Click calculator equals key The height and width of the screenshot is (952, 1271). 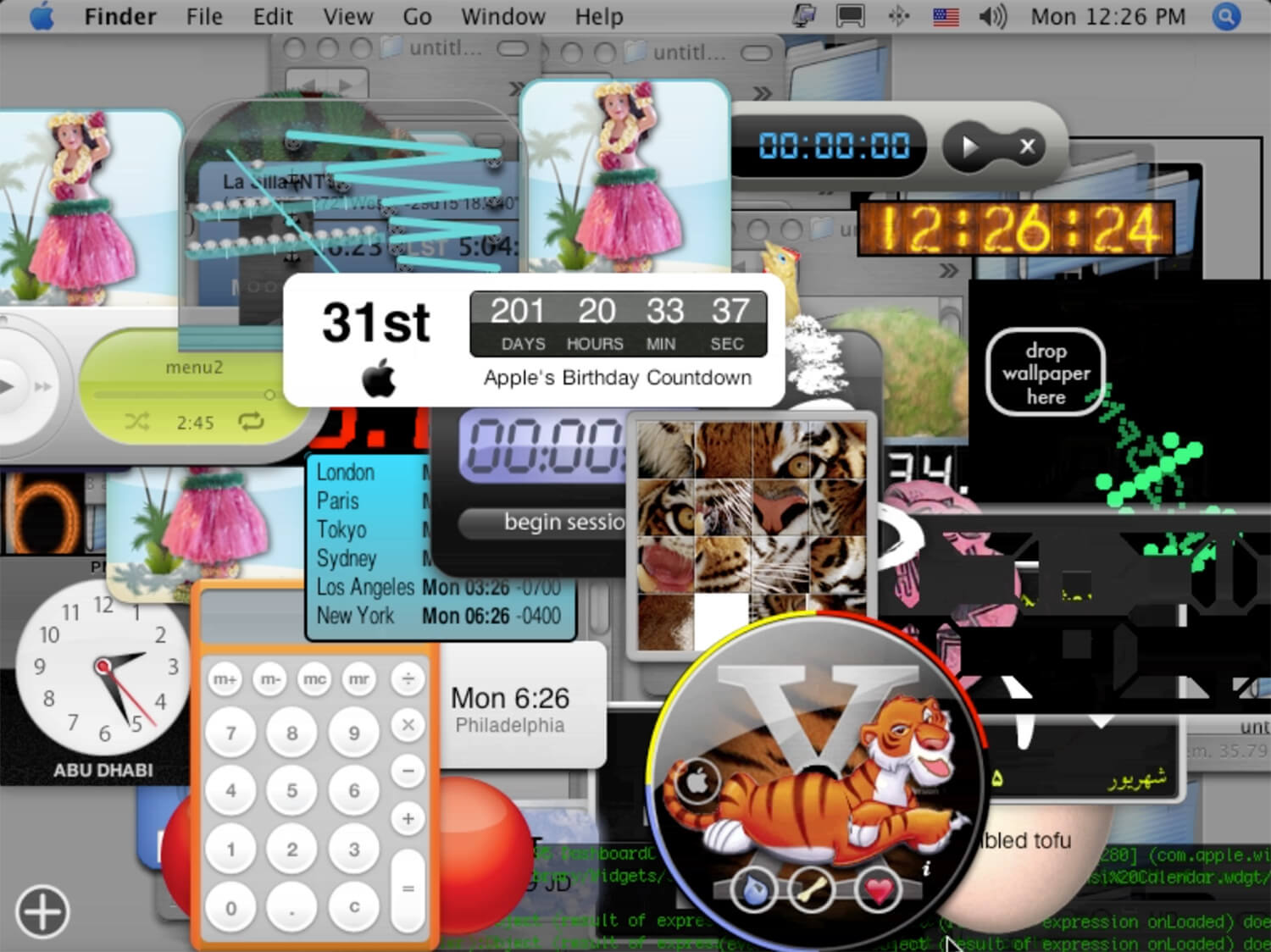(408, 888)
